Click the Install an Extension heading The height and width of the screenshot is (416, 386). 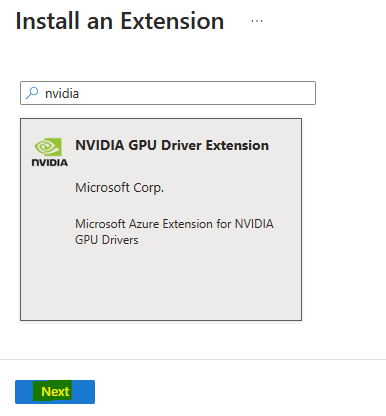[120, 21]
